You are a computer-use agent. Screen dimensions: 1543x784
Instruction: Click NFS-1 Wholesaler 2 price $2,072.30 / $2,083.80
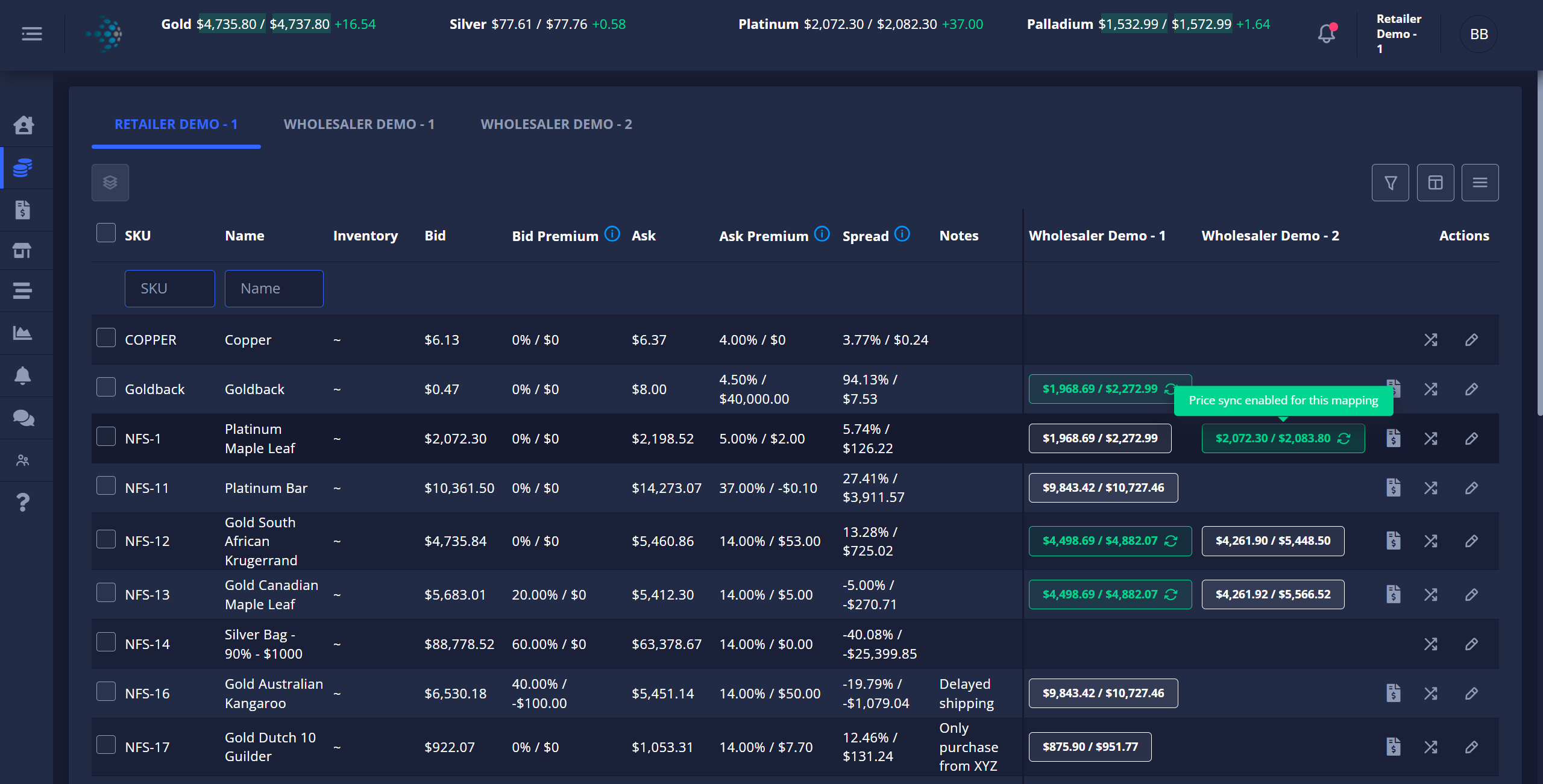tap(1283, 438)
